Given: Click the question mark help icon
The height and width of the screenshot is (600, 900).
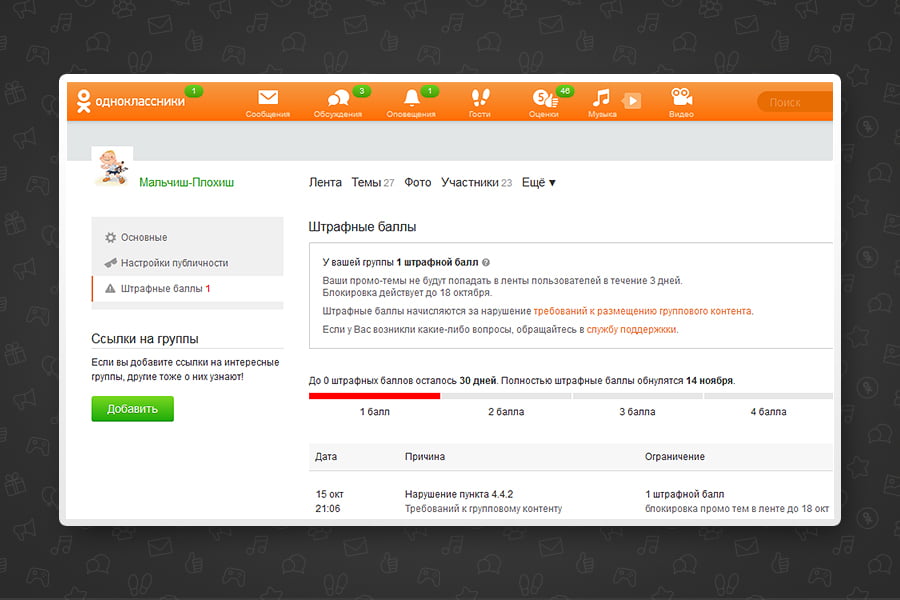Looking at the screenshot, I should 486,262.
